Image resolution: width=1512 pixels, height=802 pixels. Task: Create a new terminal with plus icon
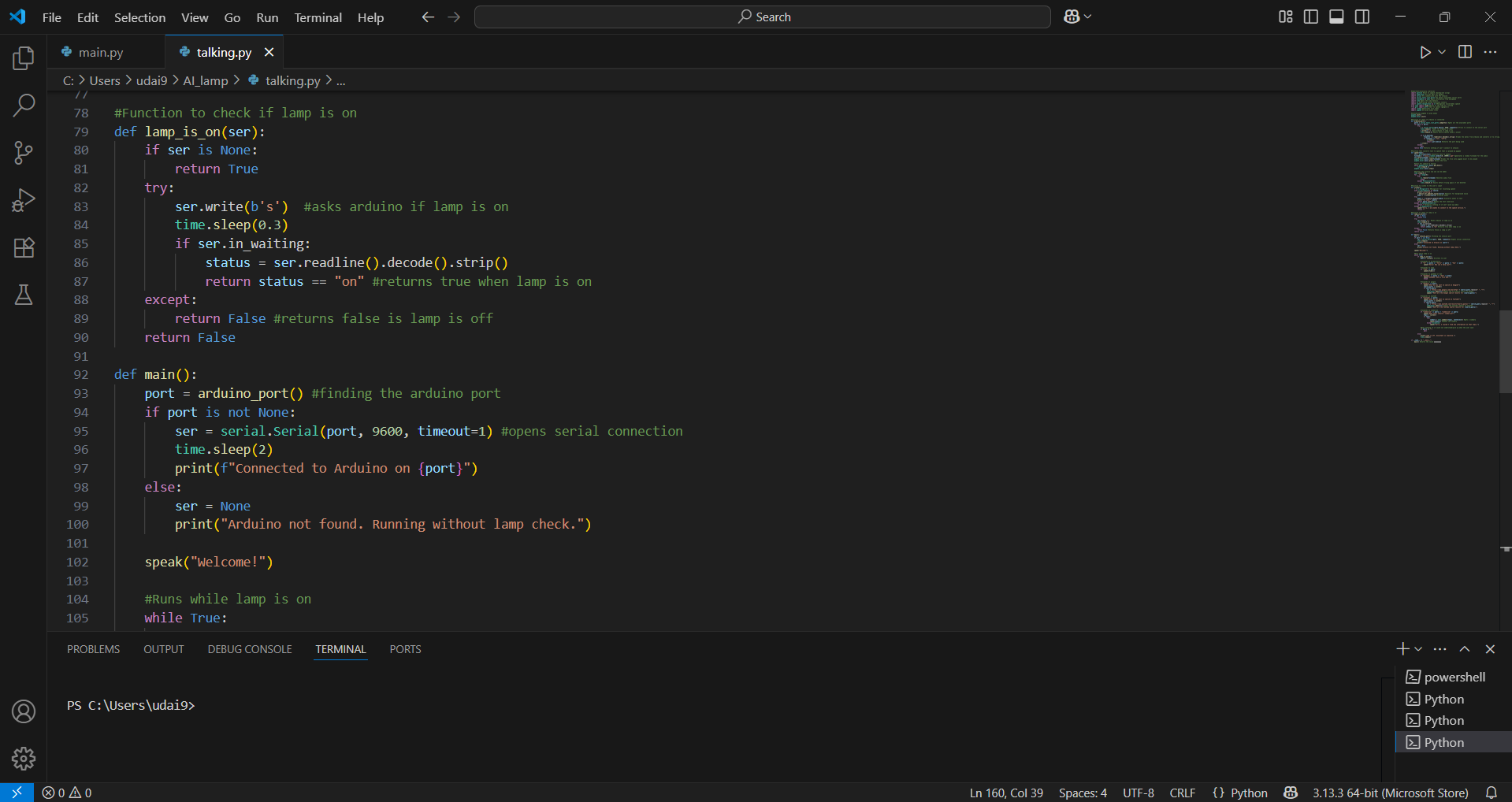click(x=1402, y=648)
